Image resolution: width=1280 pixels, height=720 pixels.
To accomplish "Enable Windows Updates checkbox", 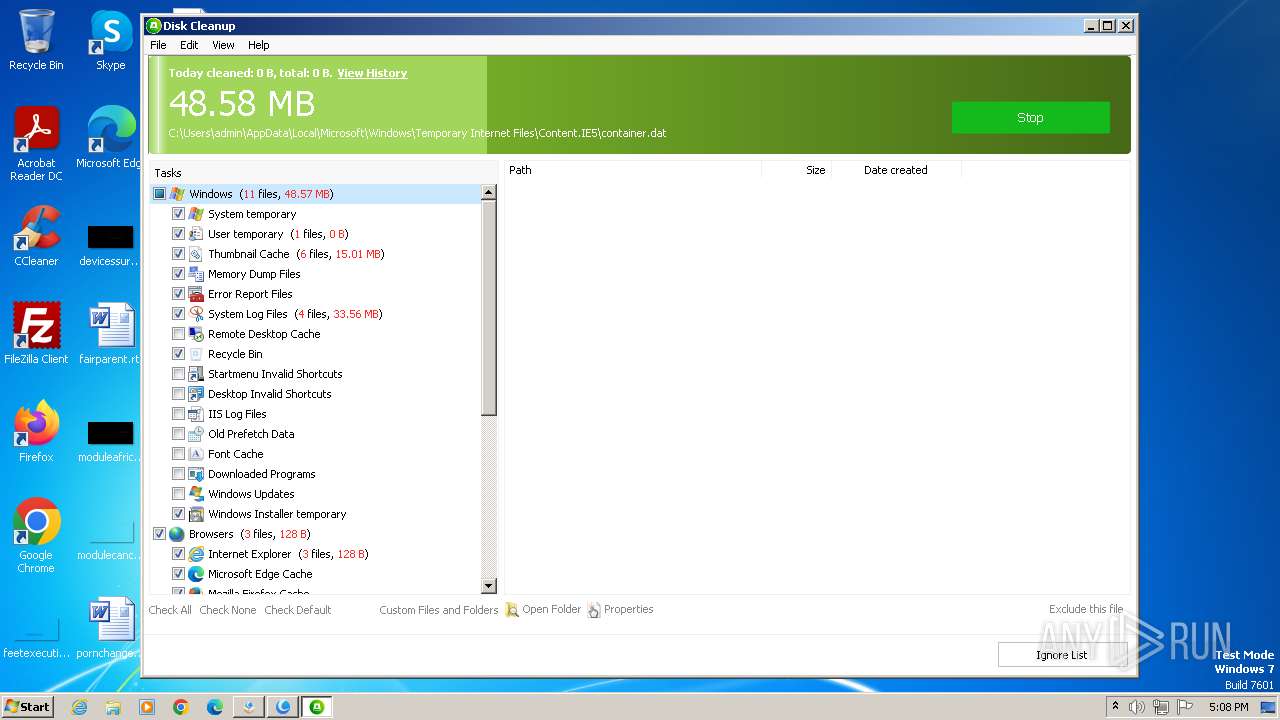I will point(178,494).
